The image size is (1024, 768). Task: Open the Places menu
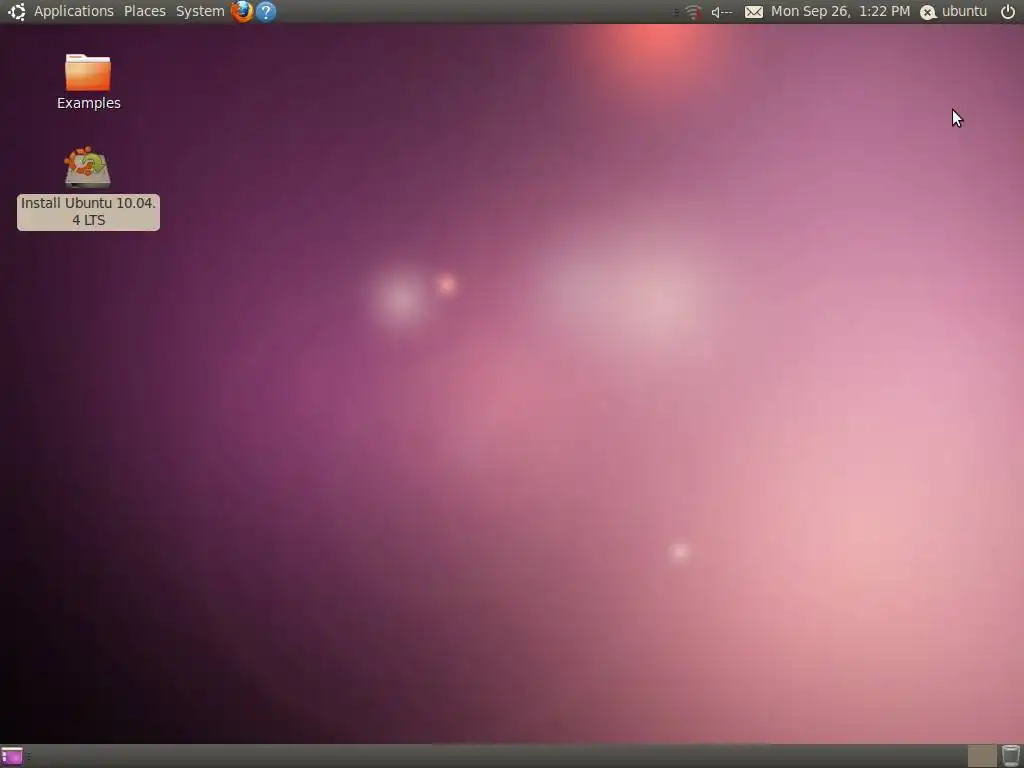144,11
